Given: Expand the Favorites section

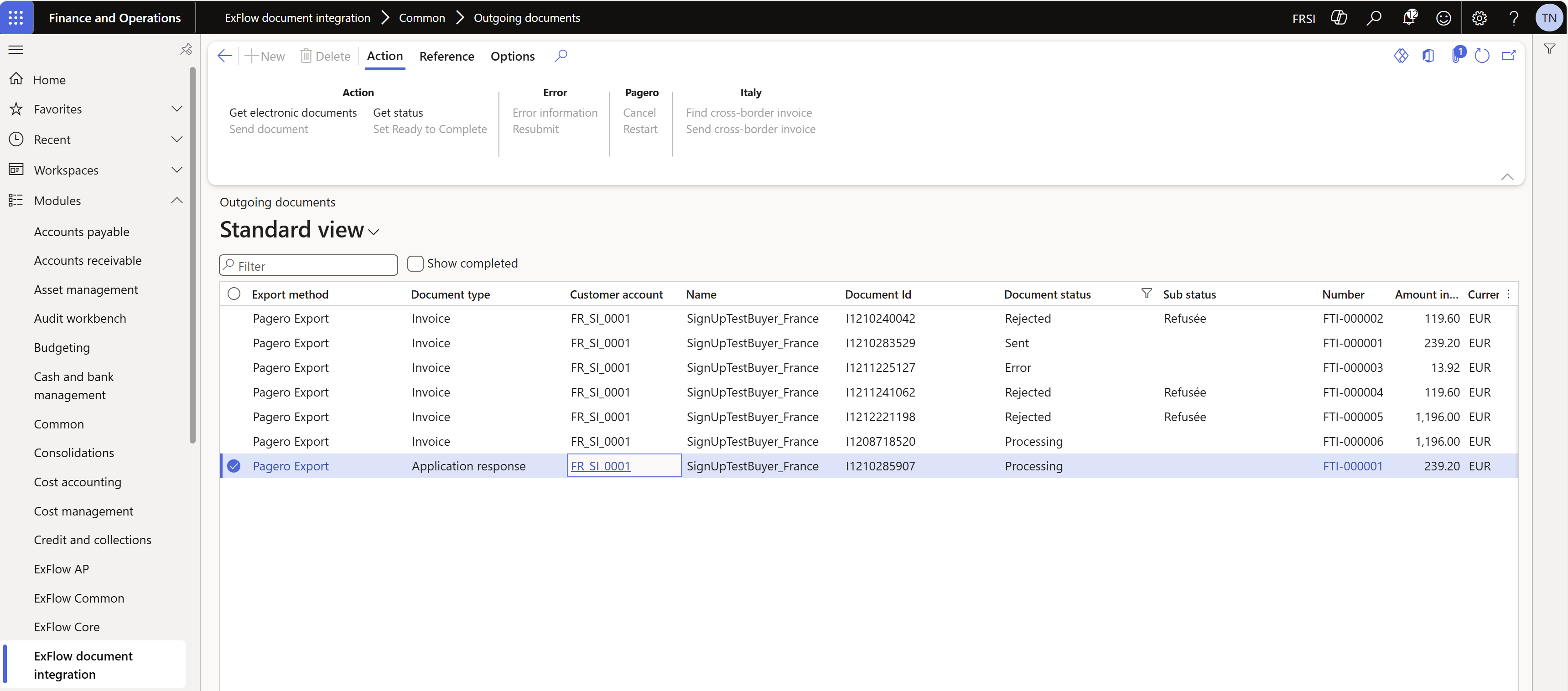Looking at the screenshot, I should click(177, 109).
